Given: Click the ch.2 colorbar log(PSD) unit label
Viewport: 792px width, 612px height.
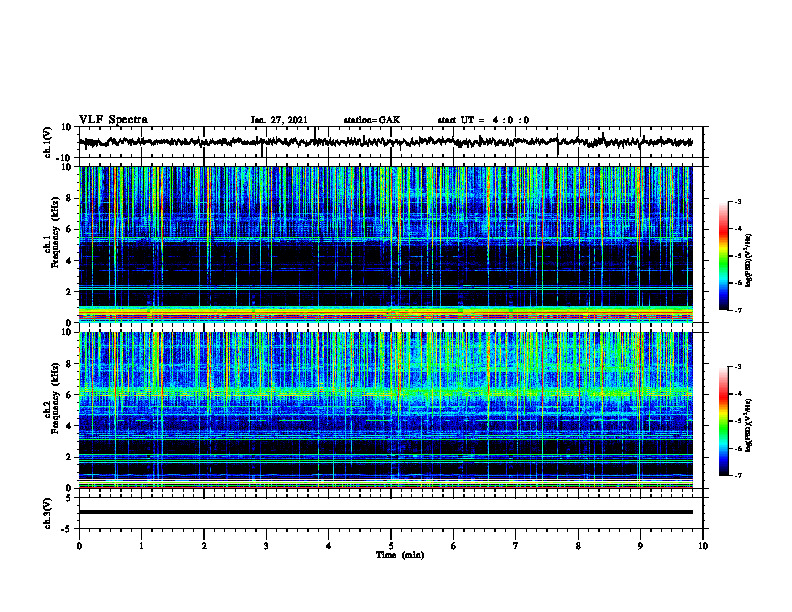Looking at the screenshot, I should point(748,425).
